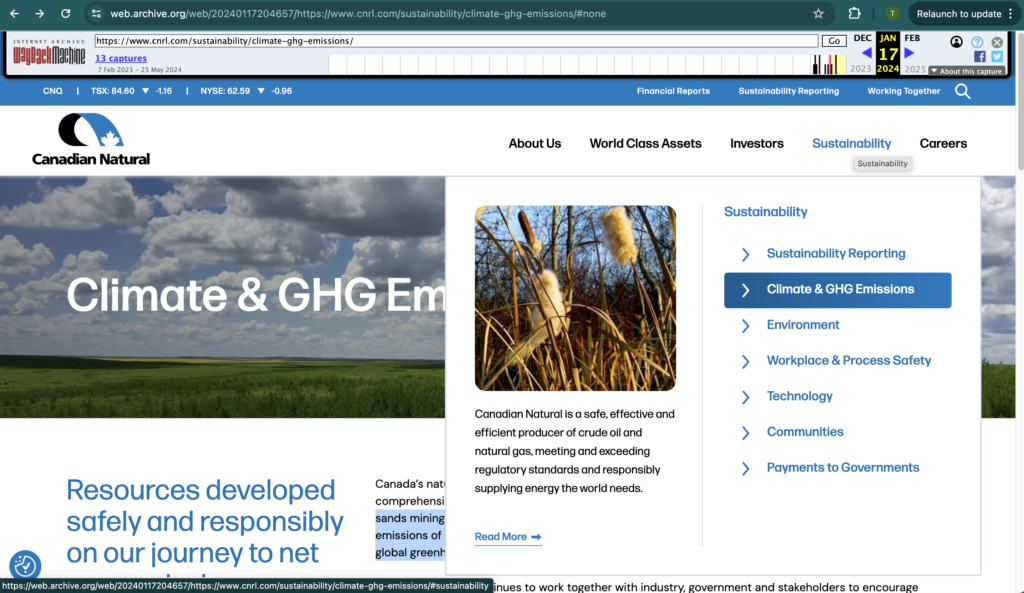Click the browser back arrow

pyautogui.click(x=14, y=14)
